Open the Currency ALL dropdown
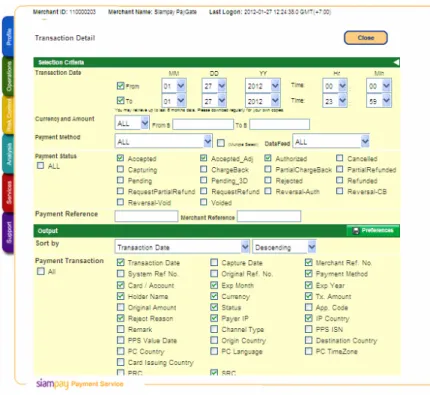The height and width of the screenshot is (395, 430). pyautogui.click(x=132, y=123)
